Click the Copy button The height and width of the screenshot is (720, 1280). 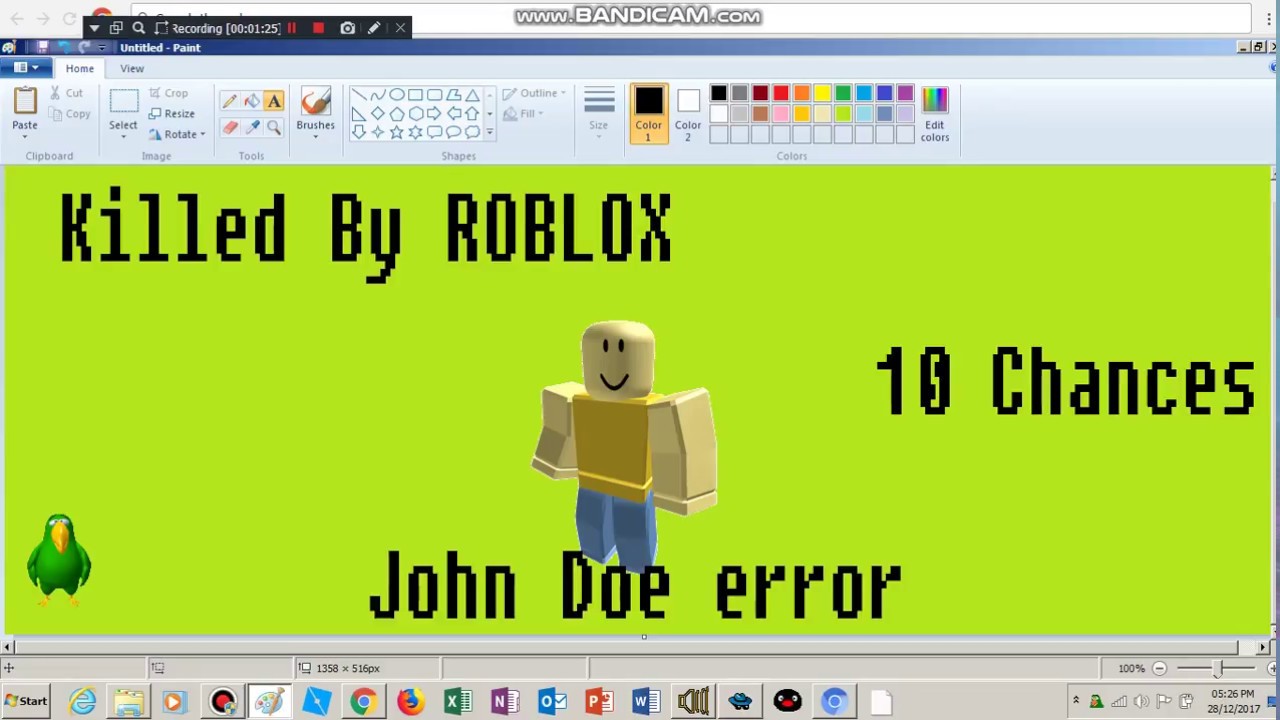[69, 114]
